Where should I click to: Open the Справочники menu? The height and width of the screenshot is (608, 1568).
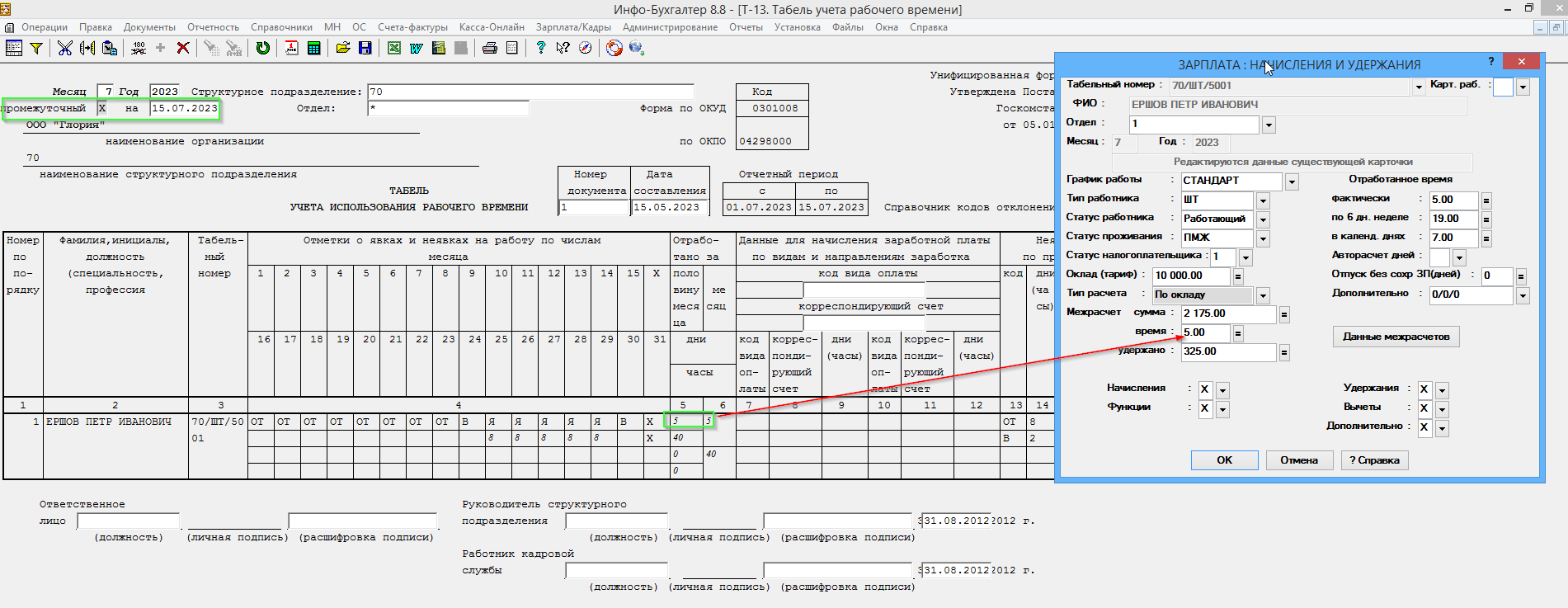point(281,27)
